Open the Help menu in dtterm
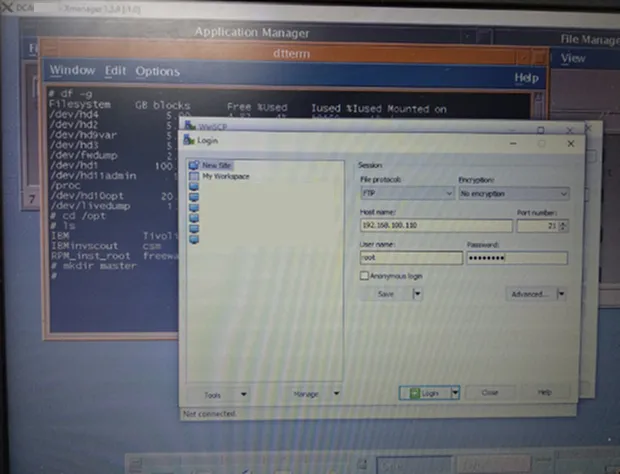 (x=526, y=77)
